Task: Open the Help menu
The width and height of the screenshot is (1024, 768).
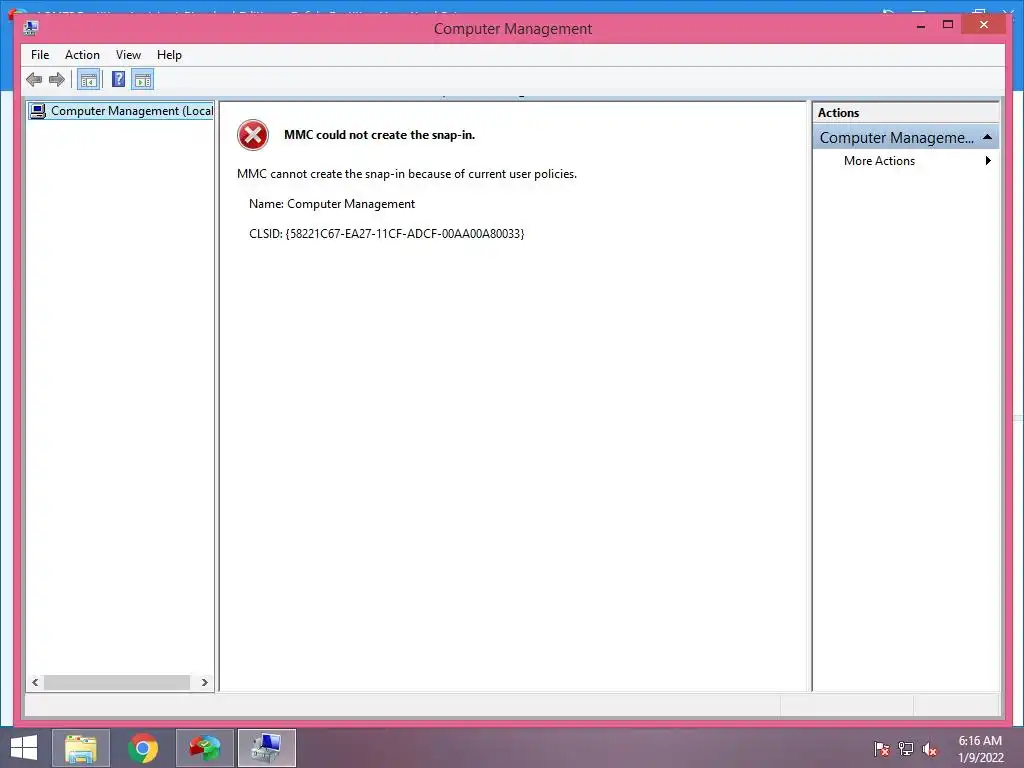Action: (x=169, y=55)
